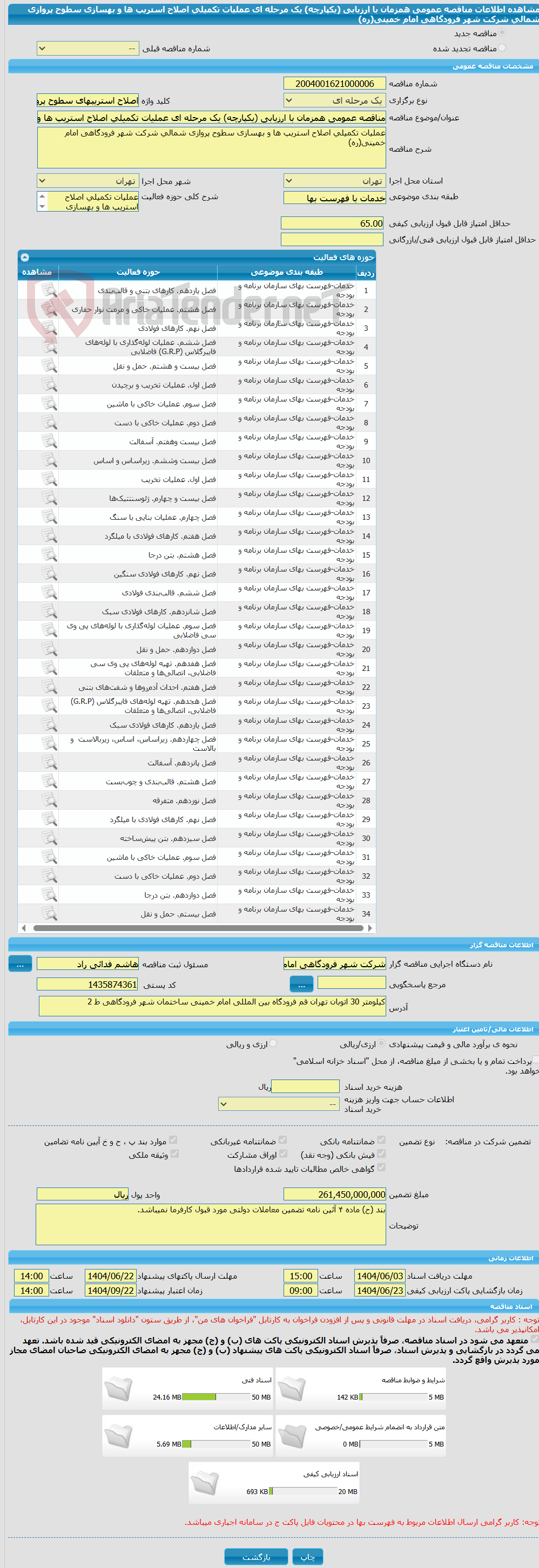
Task: Click the مشاهده column header
Action: [x=38, y=272]
